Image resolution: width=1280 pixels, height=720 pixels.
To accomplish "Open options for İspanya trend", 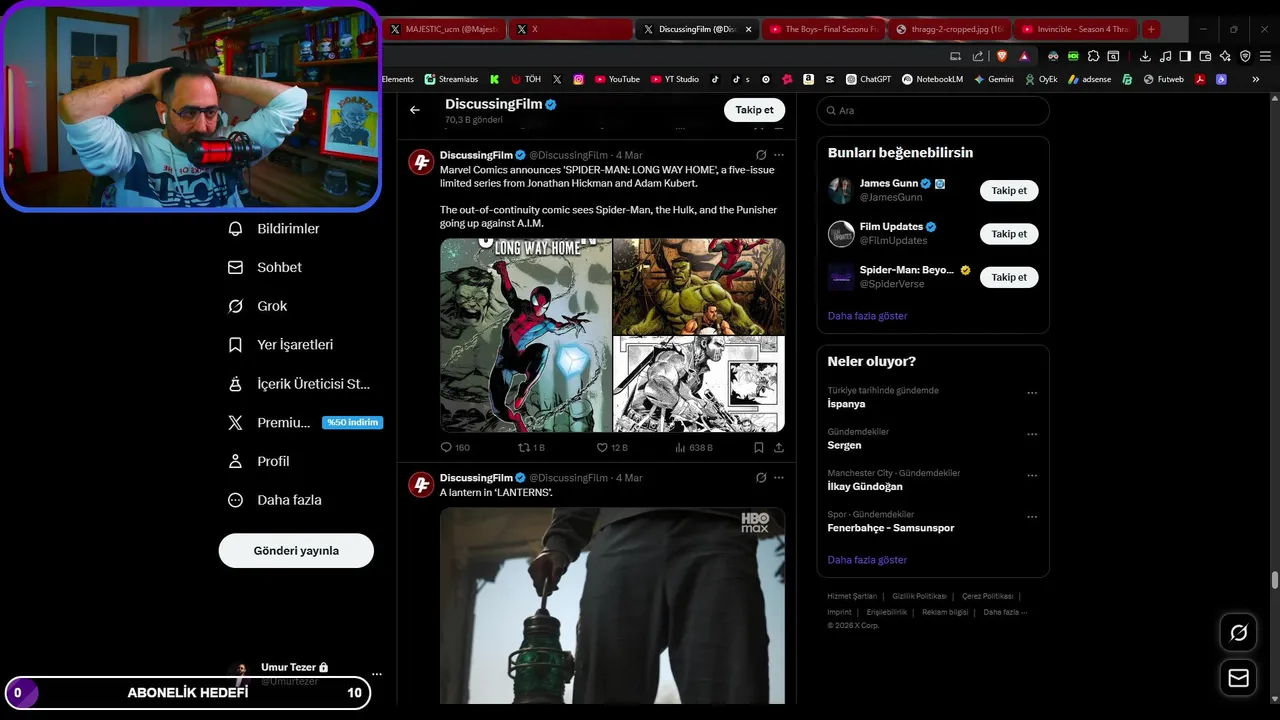I will pyautogui.click(x=1032, y=393).
